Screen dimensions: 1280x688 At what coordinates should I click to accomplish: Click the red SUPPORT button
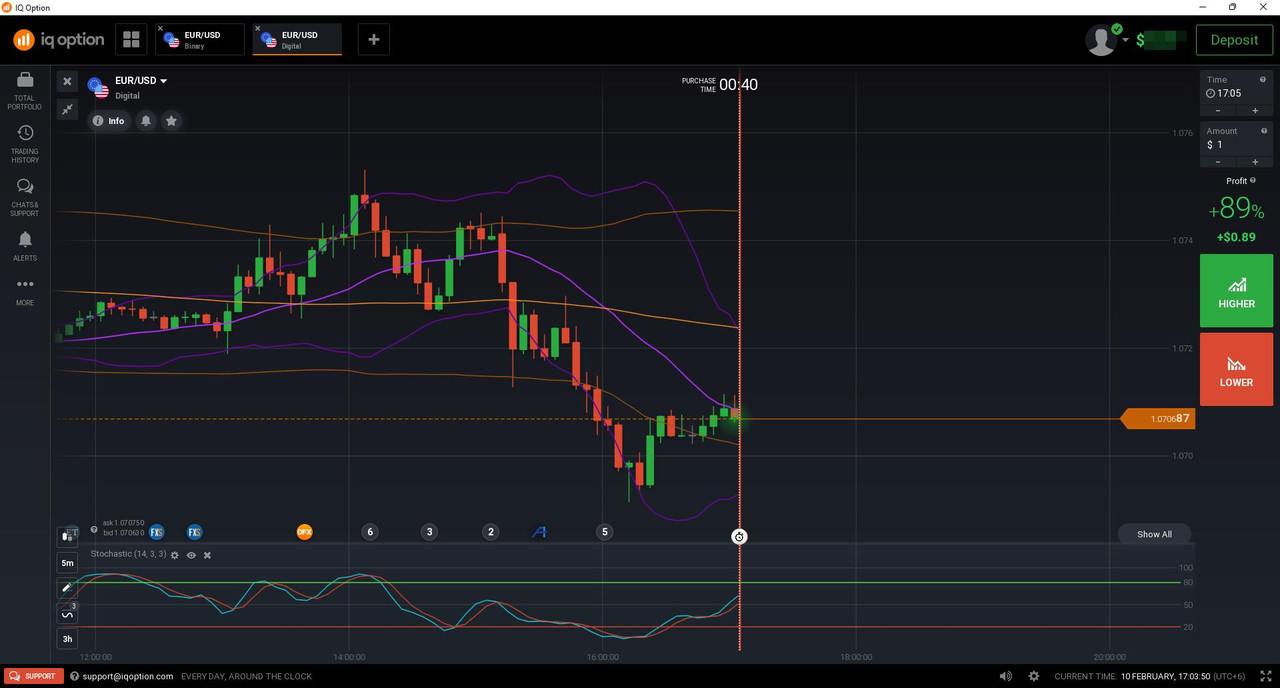coord(32,676)
